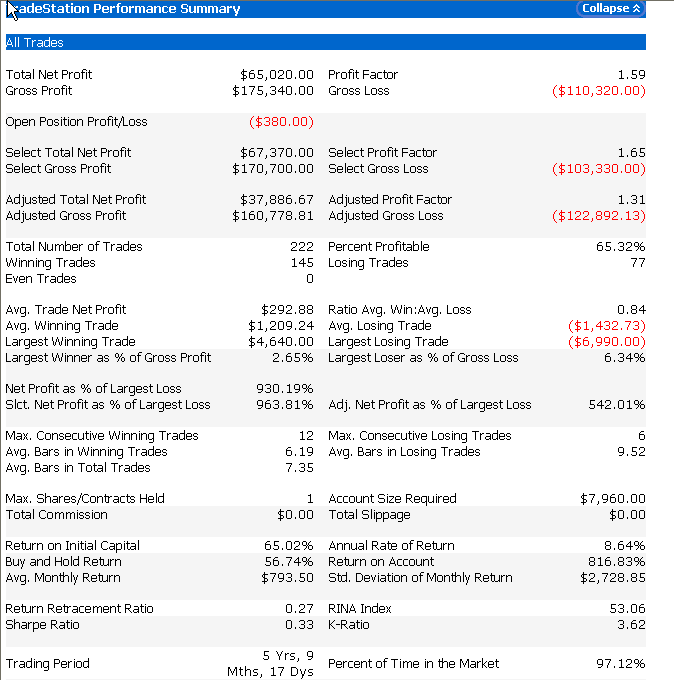
Task: Click the Total Slippage label
Action: click(369, 515)
